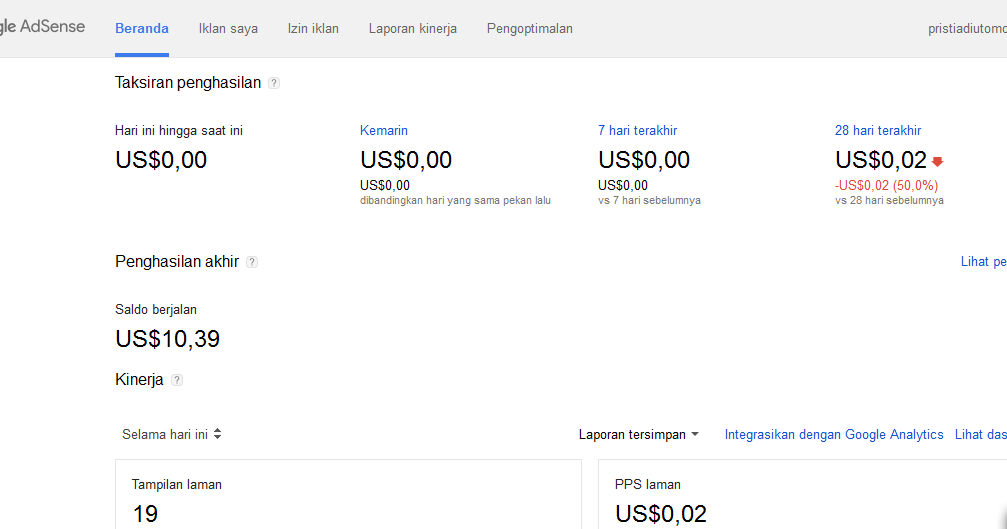The width and height of the screenshot is (1007, 529).
Task: Click Integrasikan dengan Google Analytics link
Action: 834,435
